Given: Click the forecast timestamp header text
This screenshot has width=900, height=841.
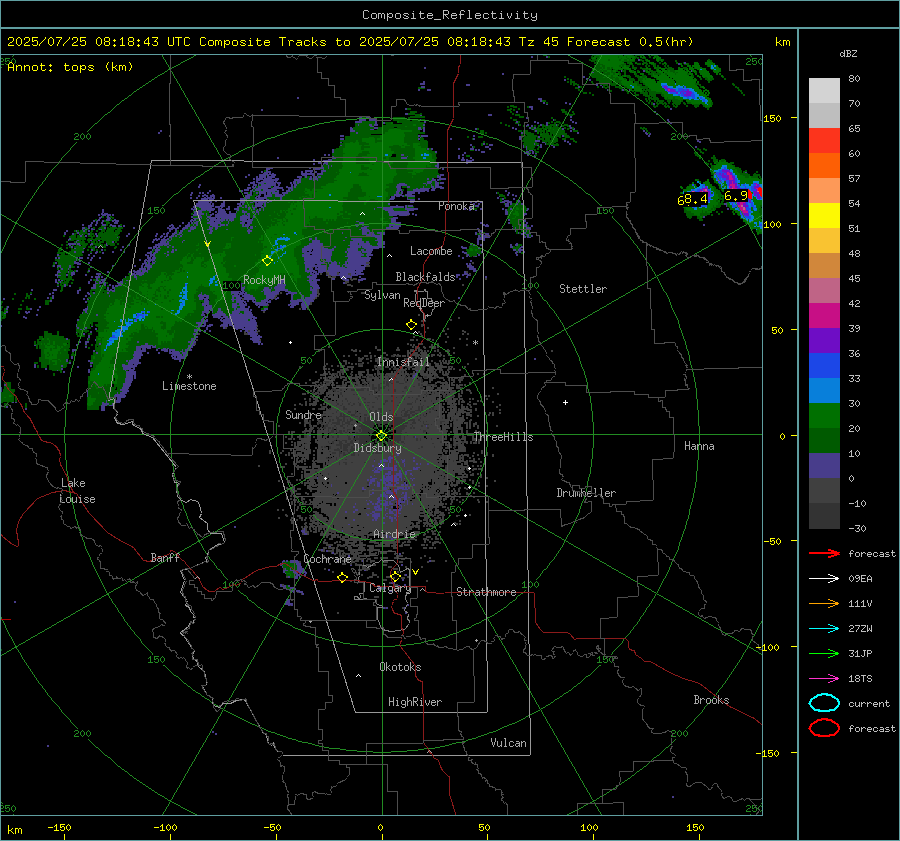Looking at the screenshot, I should [x=350, y=42].
